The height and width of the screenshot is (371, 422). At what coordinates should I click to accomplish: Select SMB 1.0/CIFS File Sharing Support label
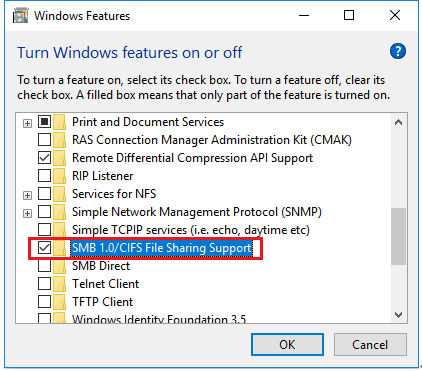coord(162,248)
